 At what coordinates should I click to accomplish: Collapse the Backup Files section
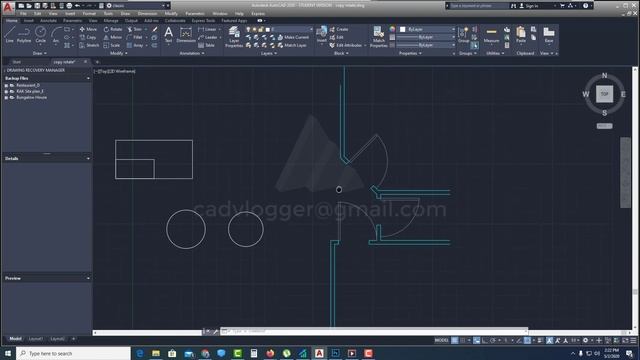88,78
